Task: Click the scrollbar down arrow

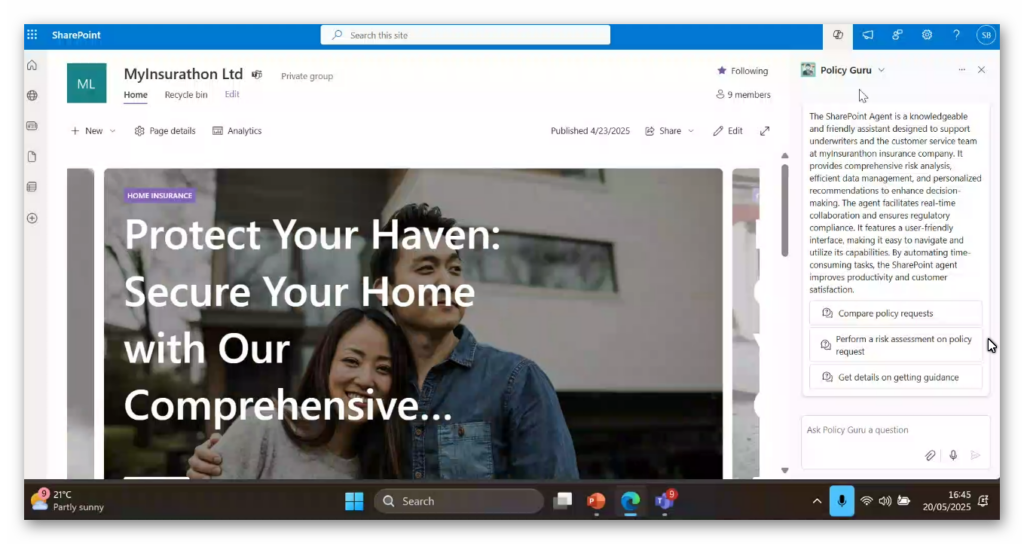Action: (x=785, y=470)
